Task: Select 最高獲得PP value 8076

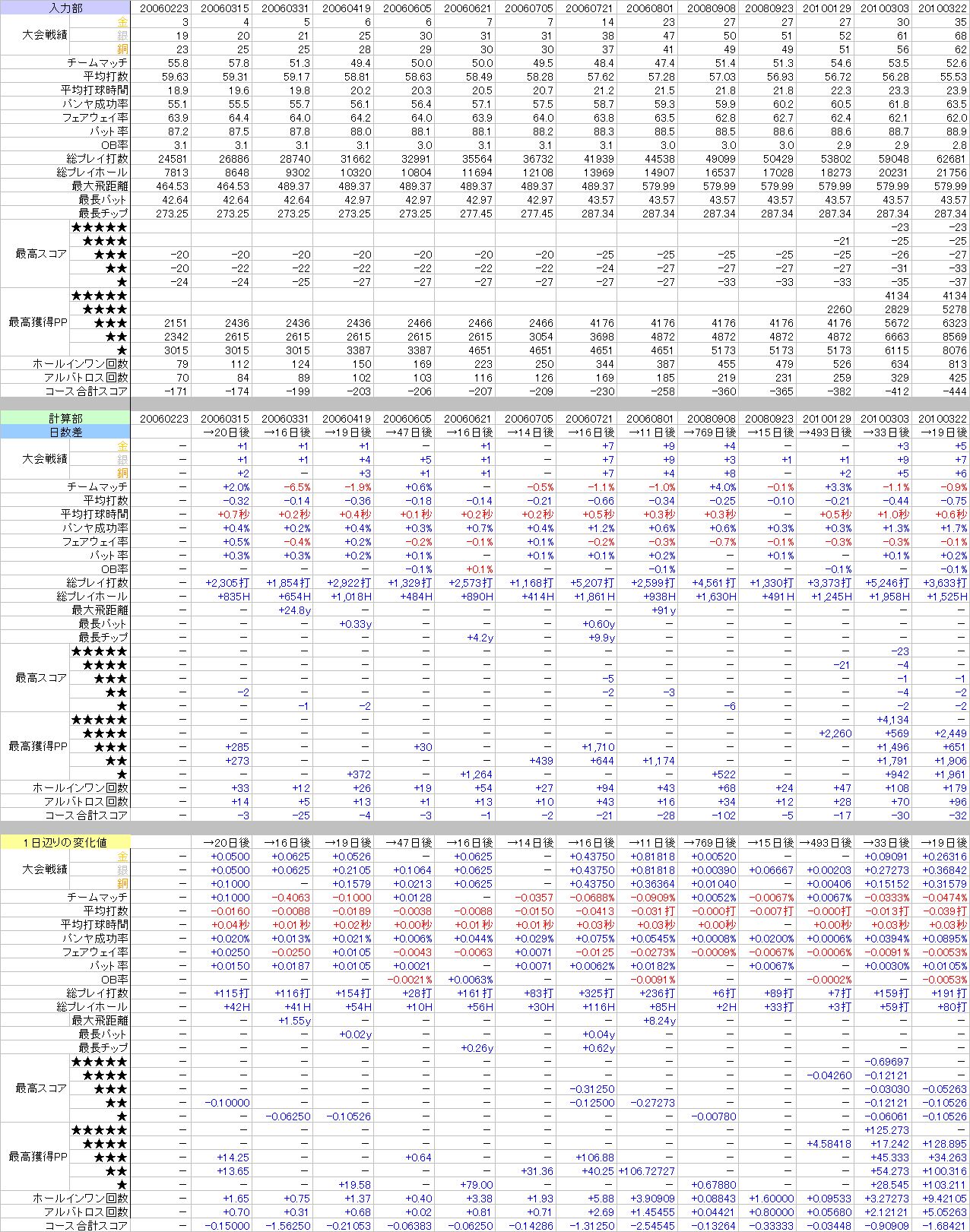Action: click(x=953, y=350)
